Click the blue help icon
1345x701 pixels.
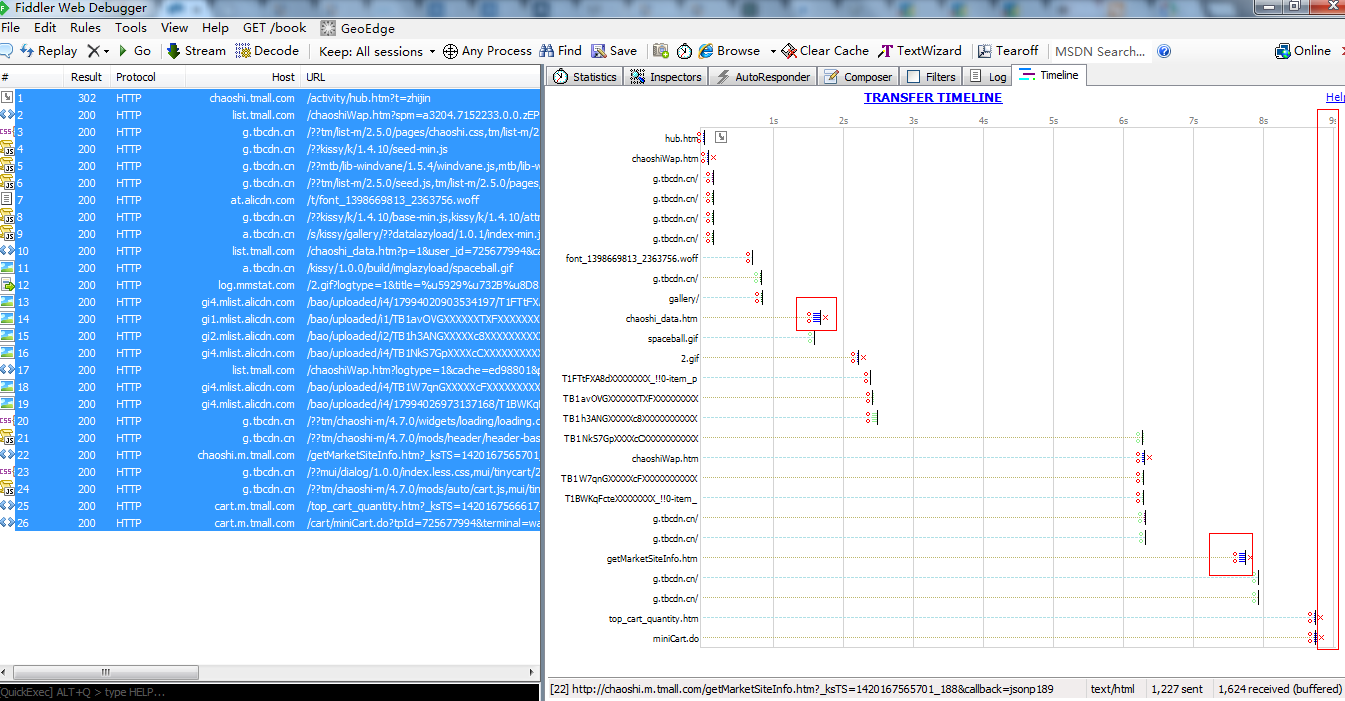(x=1164, y=51)
